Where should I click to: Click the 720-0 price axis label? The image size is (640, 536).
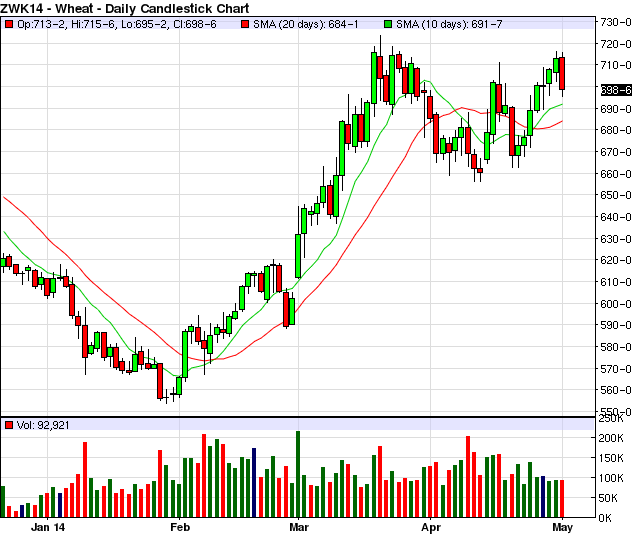point(616,44)
